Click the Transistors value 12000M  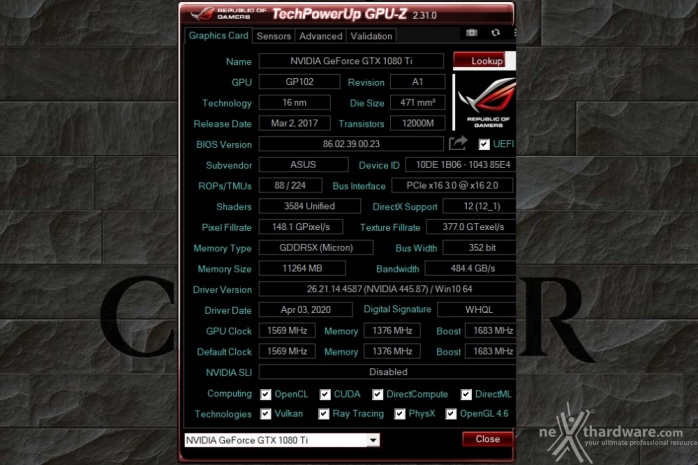pyautogui.click(x=418, y=123)
